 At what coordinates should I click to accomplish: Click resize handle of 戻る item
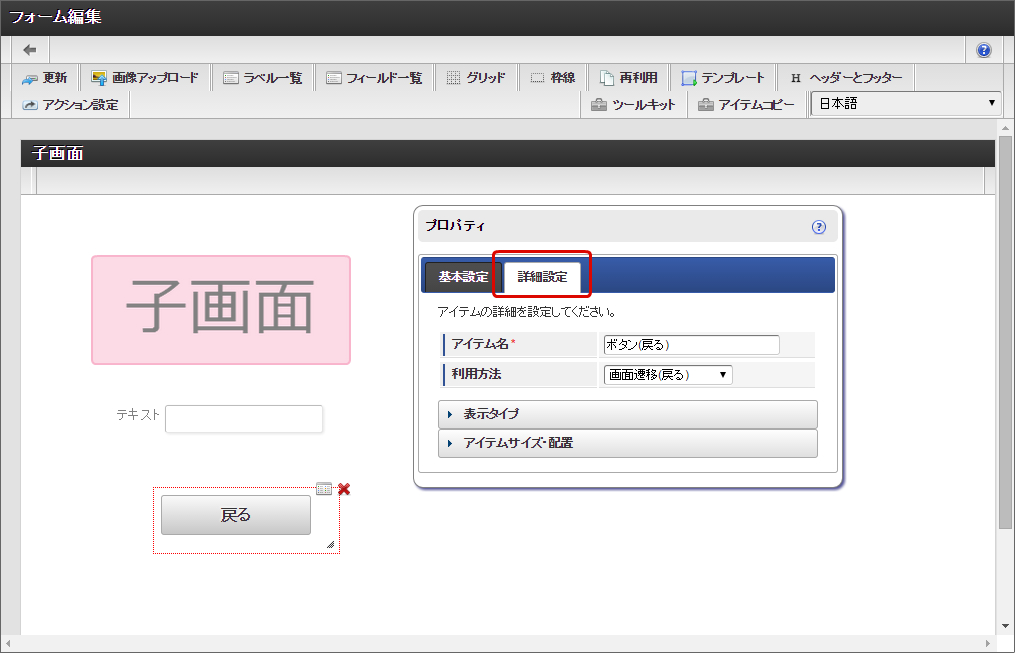point(330,544)
